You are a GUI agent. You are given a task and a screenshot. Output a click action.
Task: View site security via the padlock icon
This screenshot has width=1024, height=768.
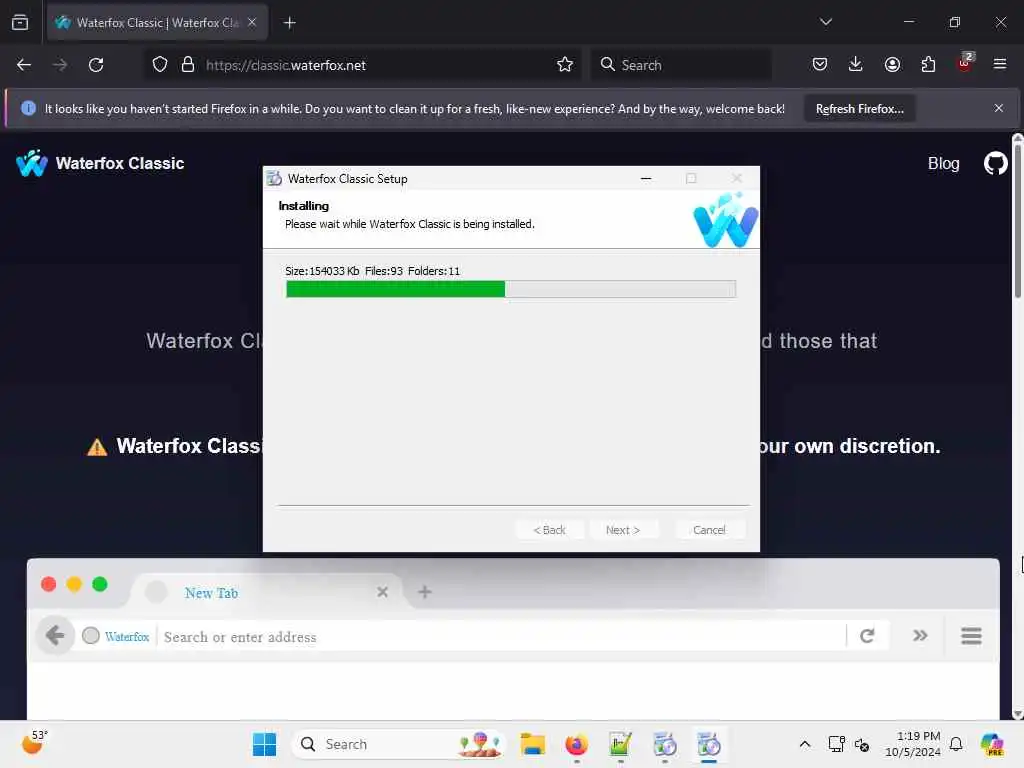pos(188,65)
